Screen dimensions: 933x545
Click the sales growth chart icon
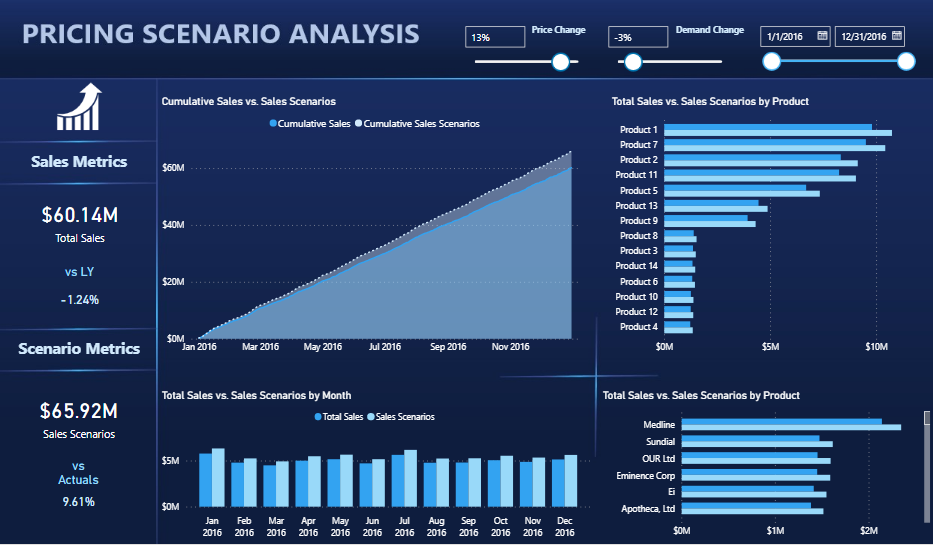point(79,108)
